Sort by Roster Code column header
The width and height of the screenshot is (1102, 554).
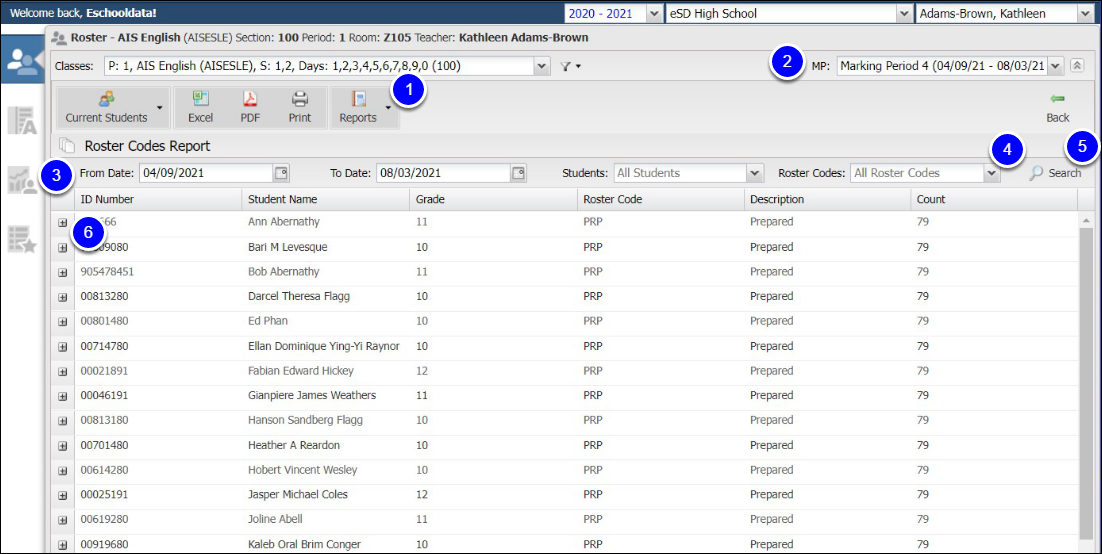tap(661, 199)
